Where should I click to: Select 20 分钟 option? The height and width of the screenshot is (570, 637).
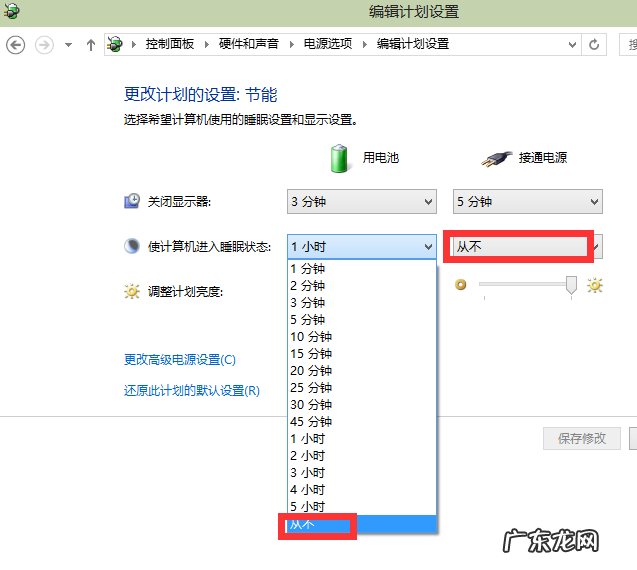tap(362, 371)
